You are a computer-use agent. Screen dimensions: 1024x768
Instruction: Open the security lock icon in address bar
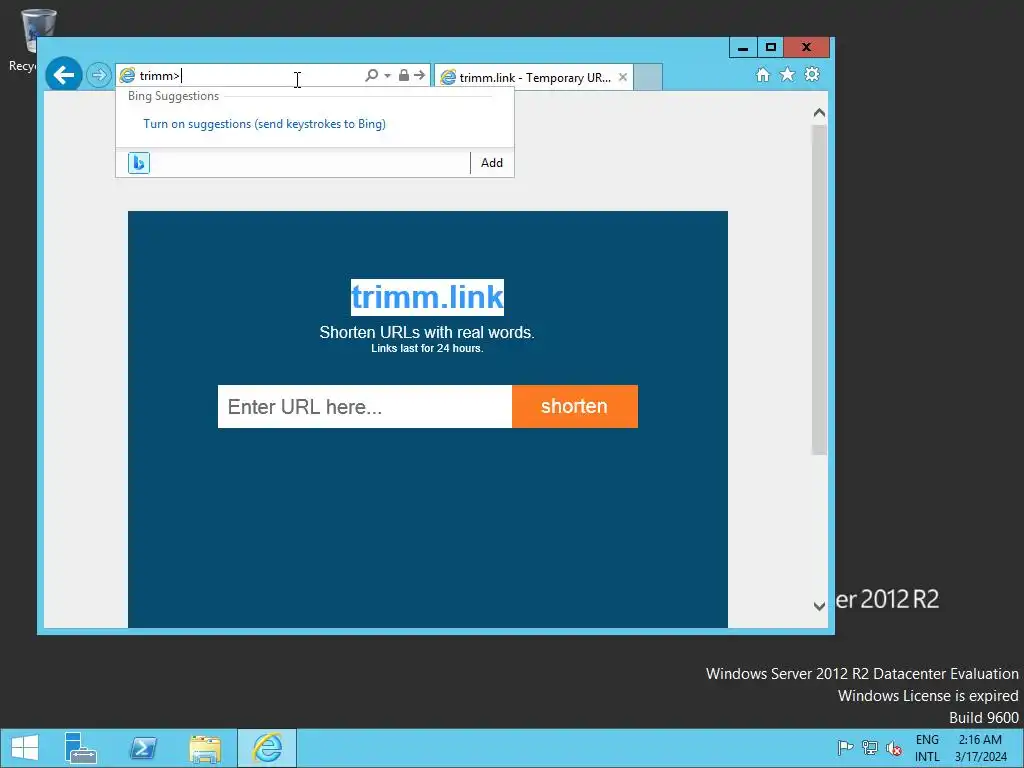pos(404,76)
